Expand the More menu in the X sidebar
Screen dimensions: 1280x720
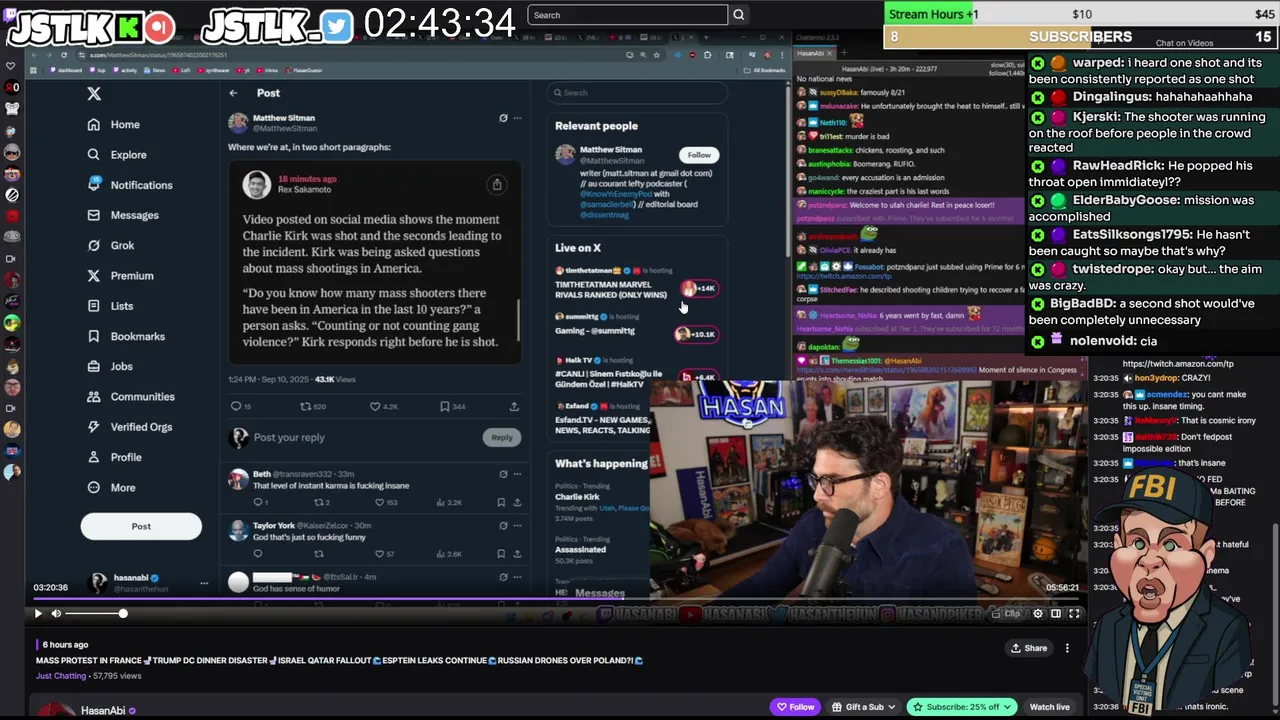(x=111, y=487)
